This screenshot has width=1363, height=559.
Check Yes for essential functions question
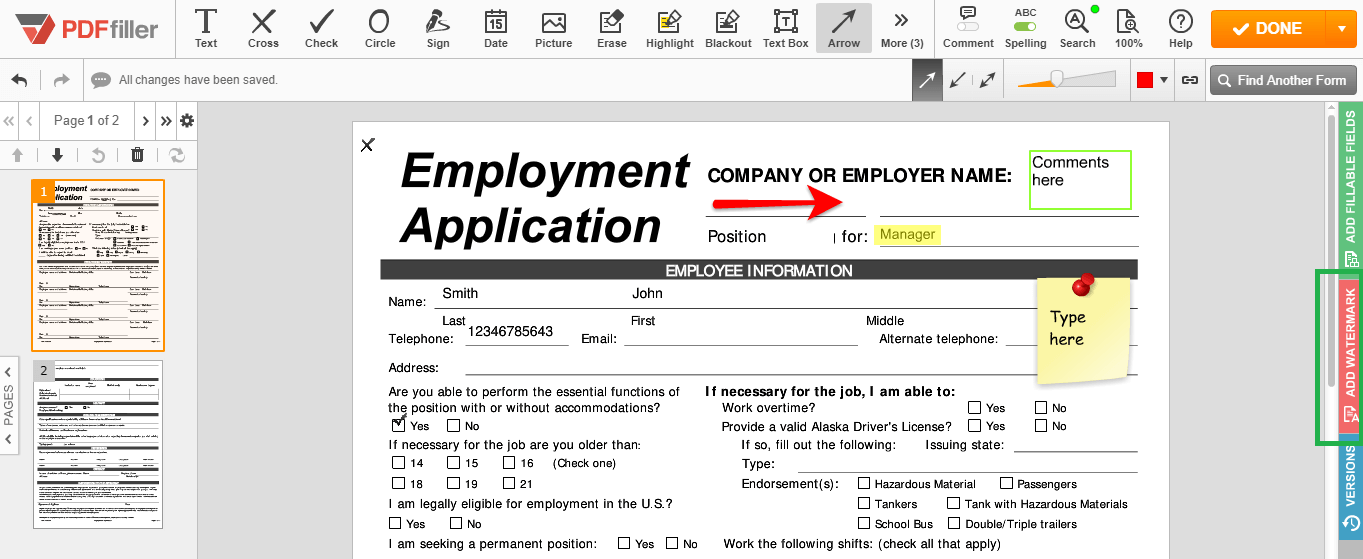coord(399,425)
